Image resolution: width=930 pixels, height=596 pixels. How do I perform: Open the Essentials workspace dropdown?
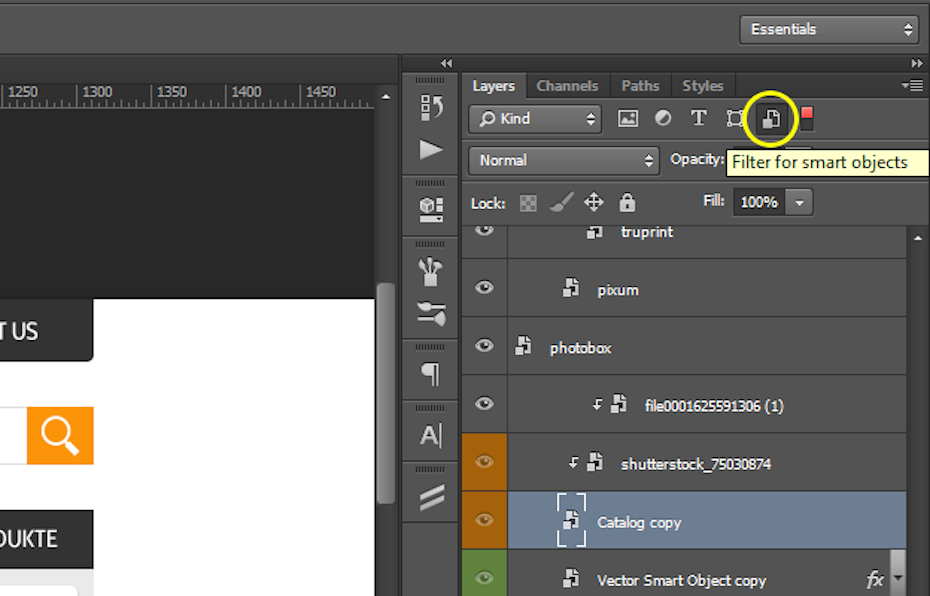point(829,30)
